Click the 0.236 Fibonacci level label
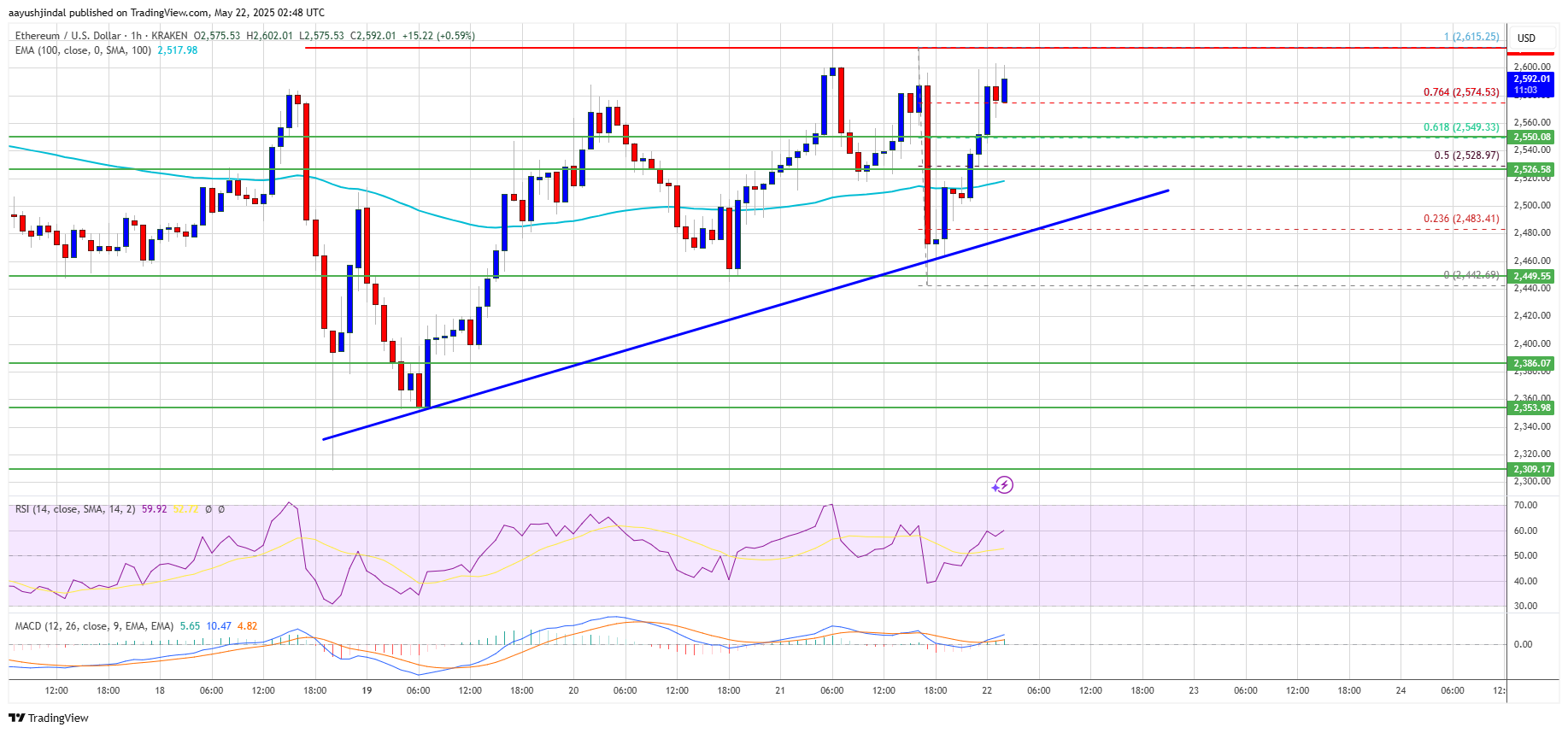Image resolution: width=1568 pixels, height=733 pixels. (1460, 219)
